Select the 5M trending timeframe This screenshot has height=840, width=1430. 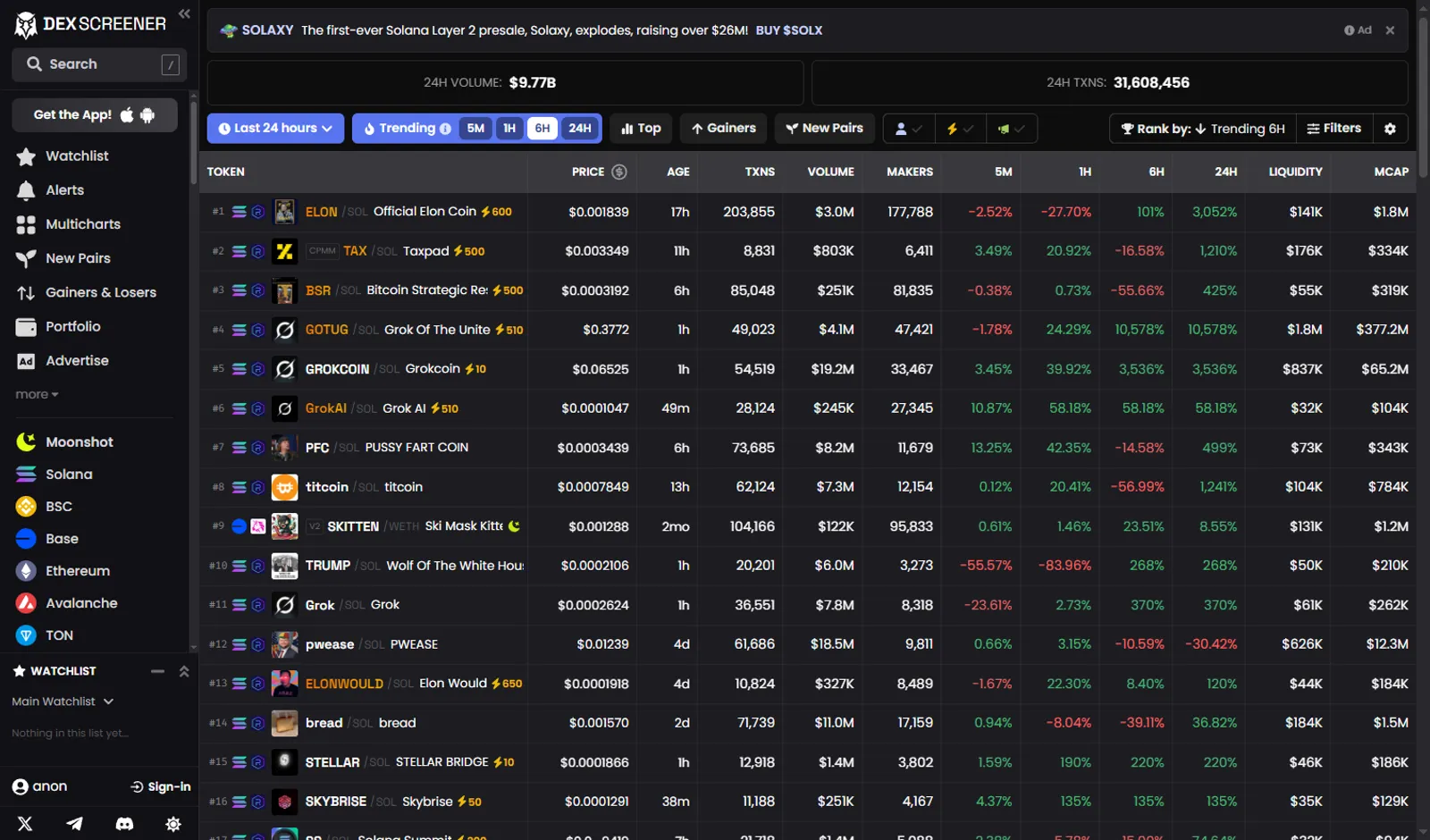click(x=475, y=129)
